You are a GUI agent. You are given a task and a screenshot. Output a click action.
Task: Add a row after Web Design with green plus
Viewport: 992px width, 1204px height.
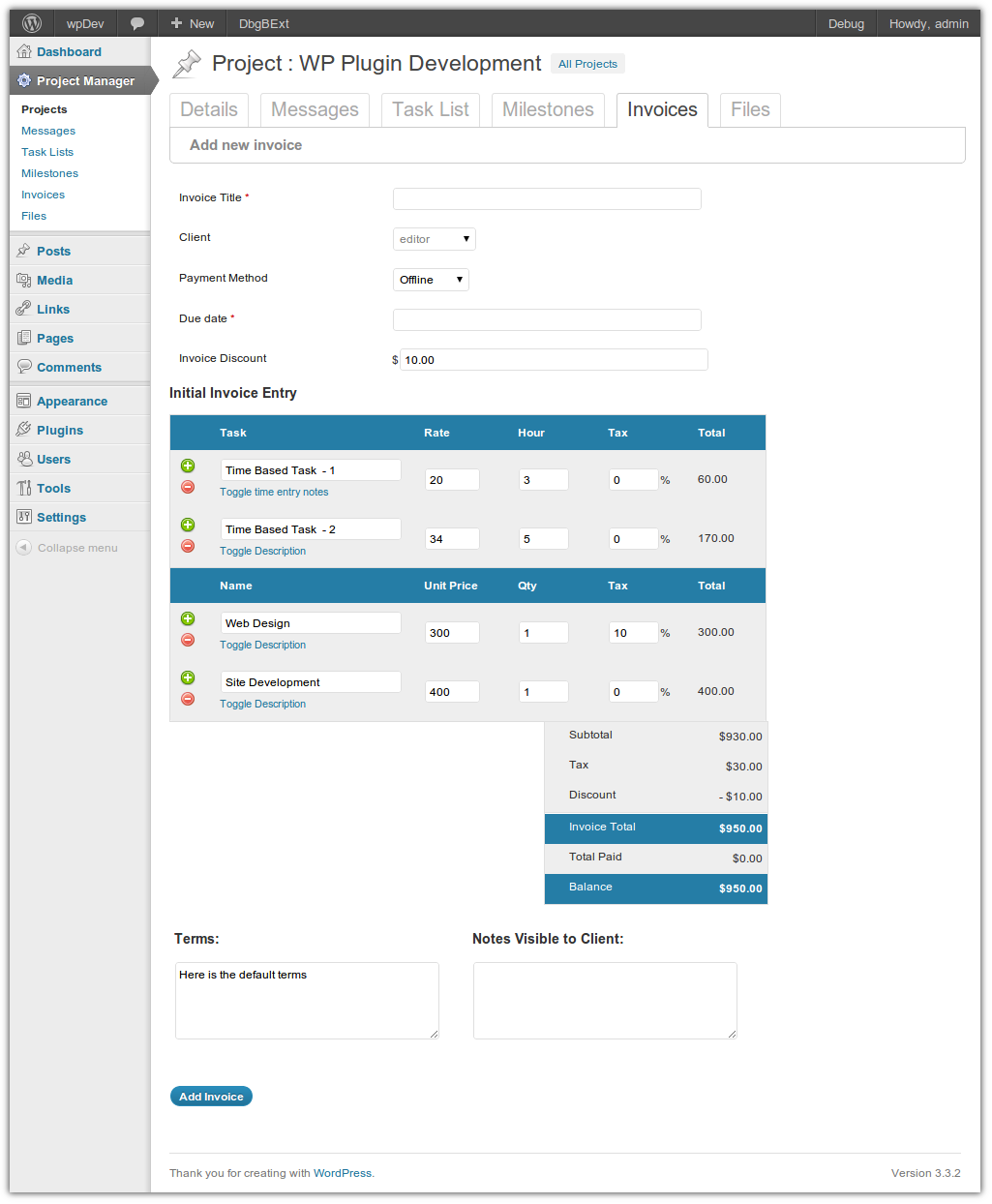[188, 618]
